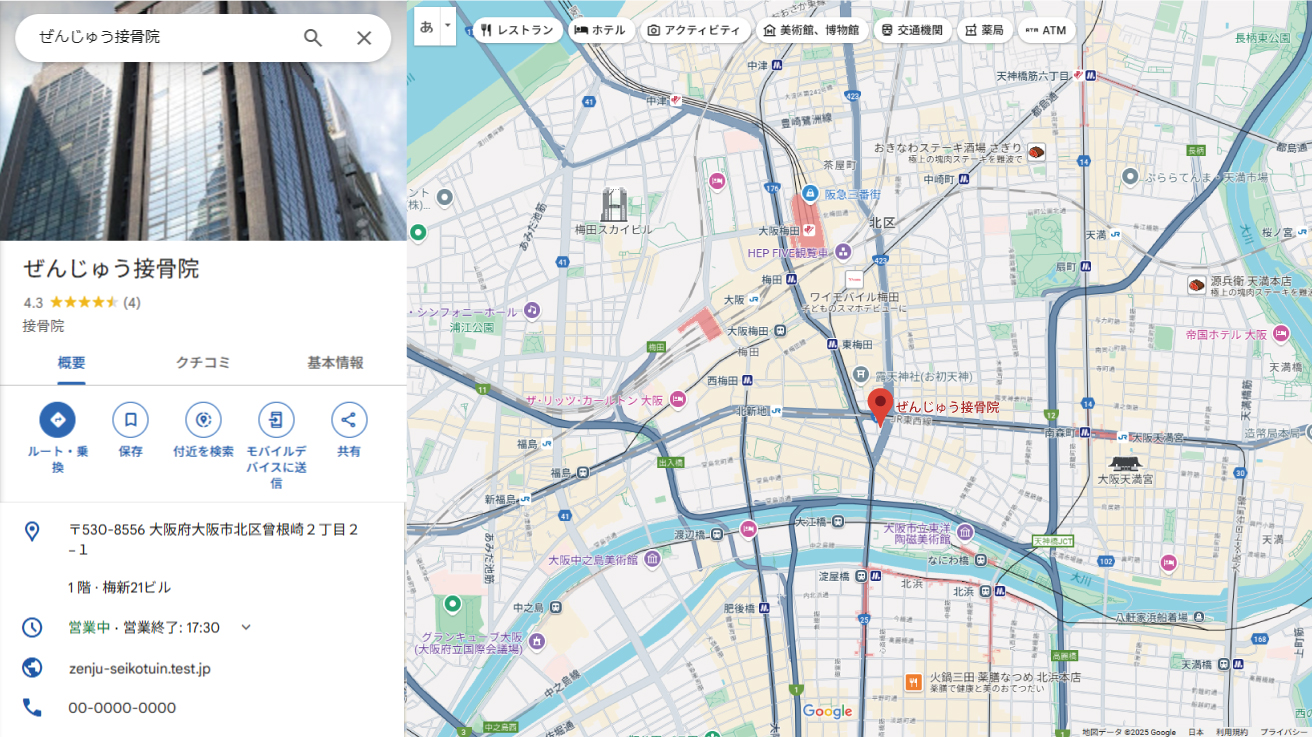Toggle the 薬局 filter chip
Screen dimensions: 1312x737
pyautogui.click(x=984, y=30)
